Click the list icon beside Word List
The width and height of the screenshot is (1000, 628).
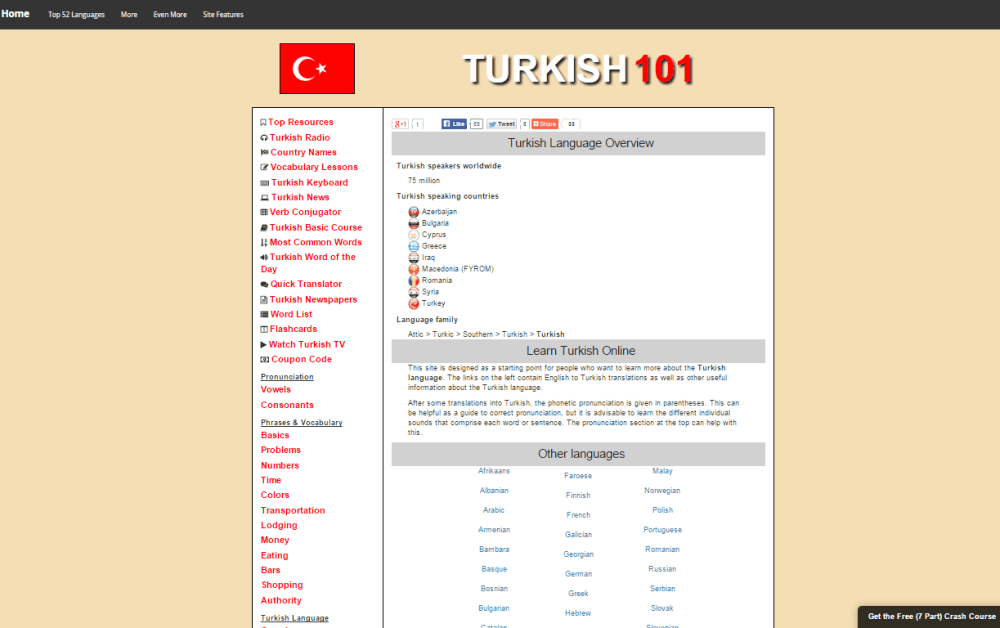pos(264,314)
